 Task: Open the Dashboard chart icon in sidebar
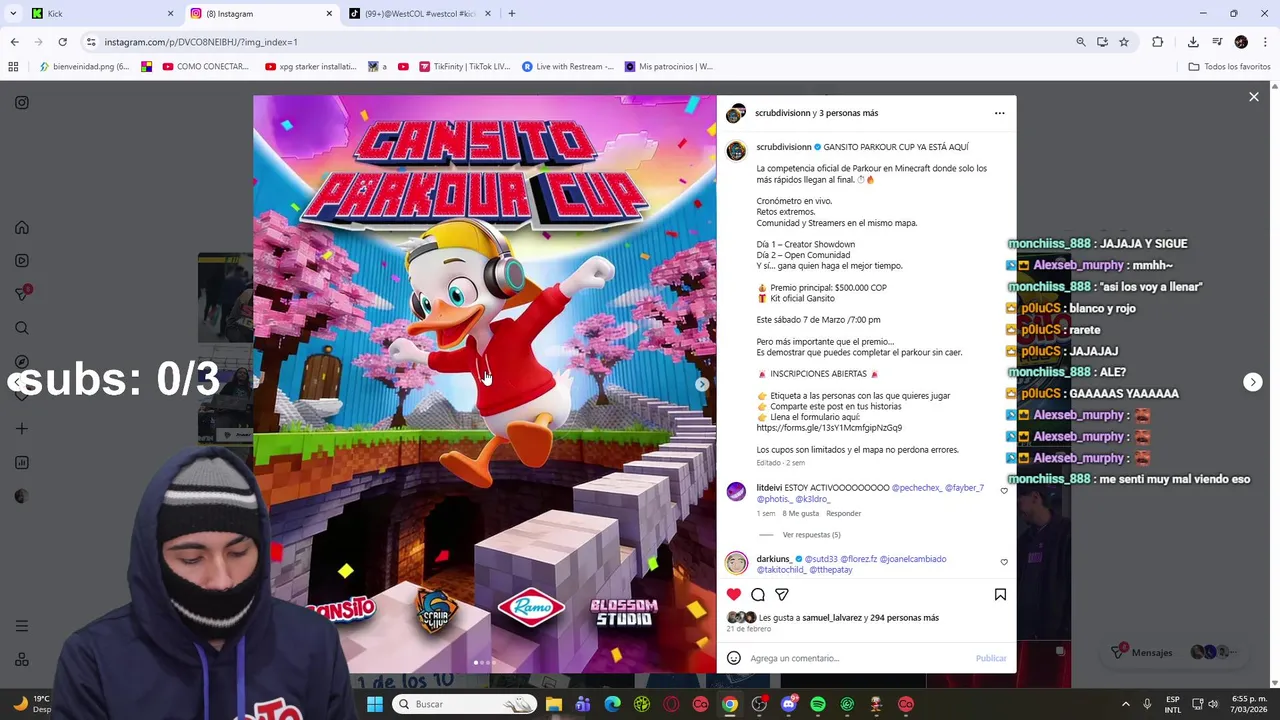click(x=22, y=463)
